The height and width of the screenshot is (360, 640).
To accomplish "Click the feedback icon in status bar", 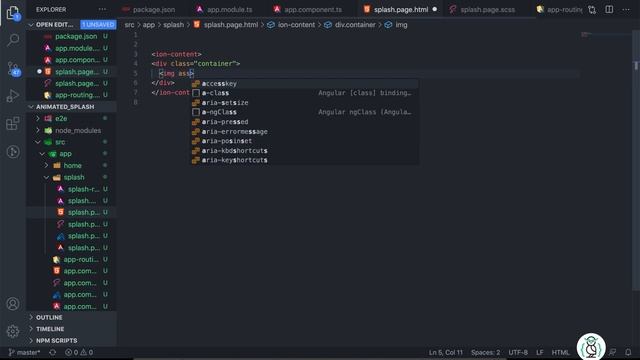I will [x=613, y=352].
